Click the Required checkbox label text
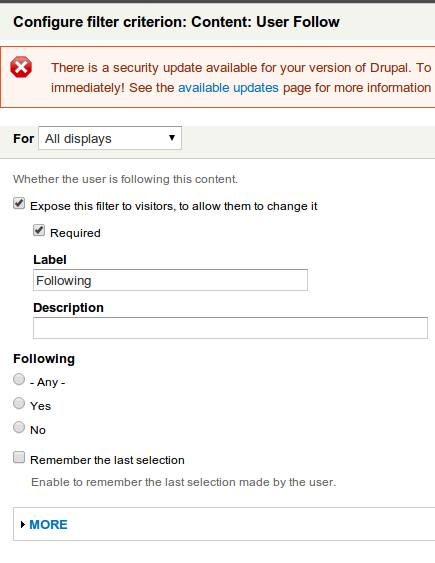Screen dimensions: 435x563 coord(75,233)
